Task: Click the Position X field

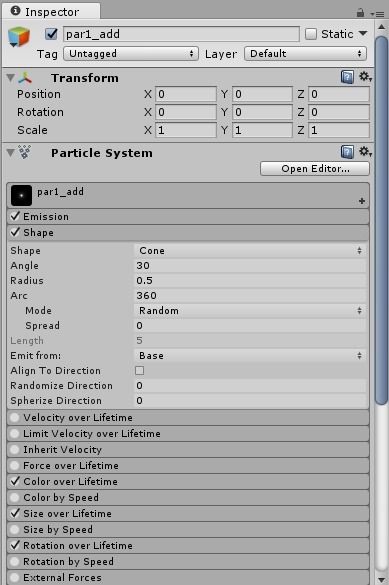Action: point(186,94)
